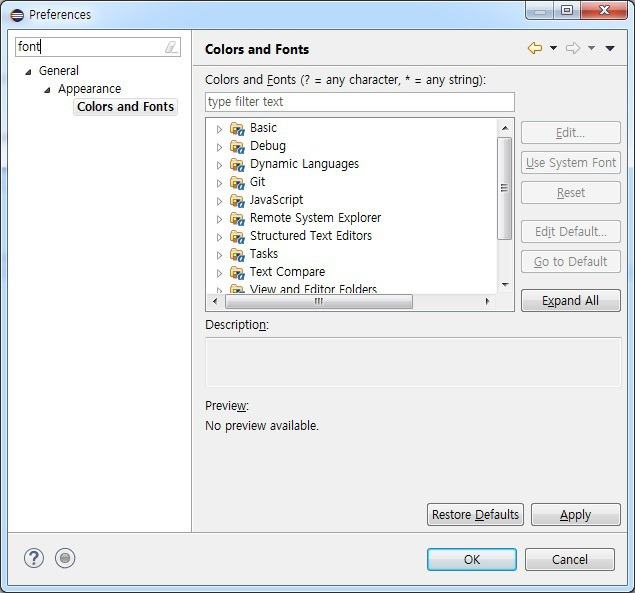Expand the Tasks category
Screen dimensions: 635x593
(219, 255)
